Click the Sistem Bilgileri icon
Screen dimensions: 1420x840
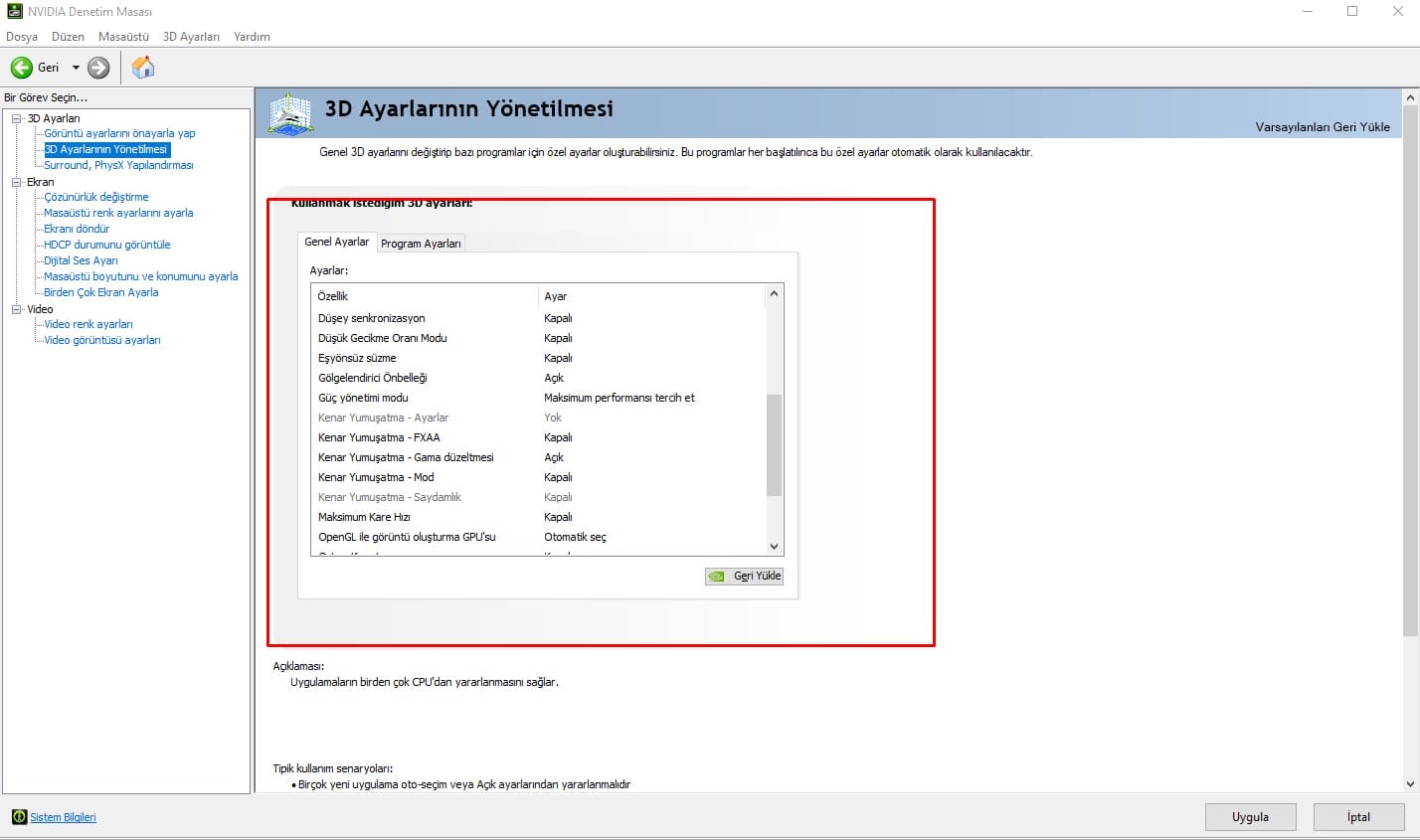click(x=19, y=817)
